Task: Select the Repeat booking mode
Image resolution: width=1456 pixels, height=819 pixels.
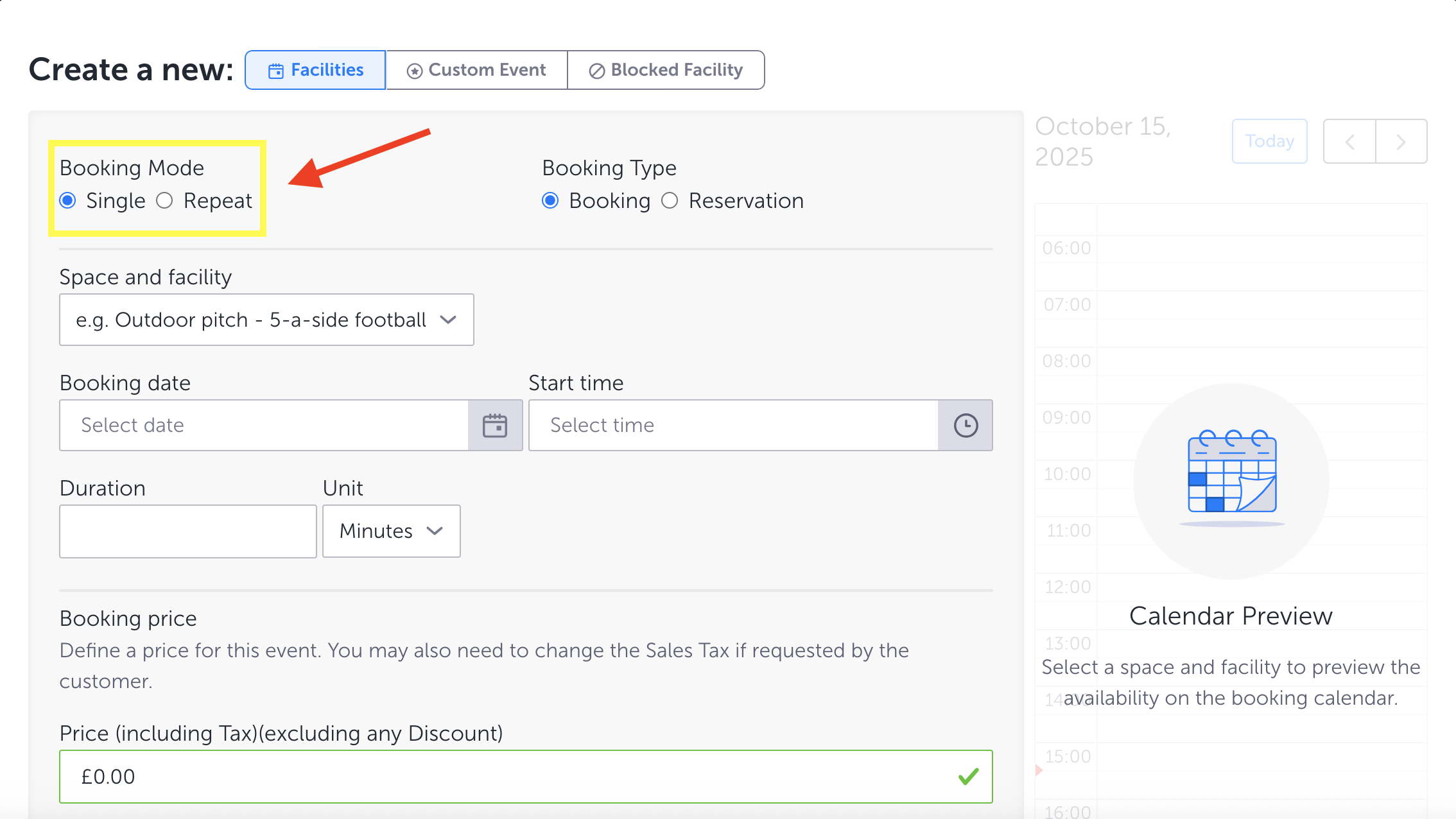Action: (165, 201)
